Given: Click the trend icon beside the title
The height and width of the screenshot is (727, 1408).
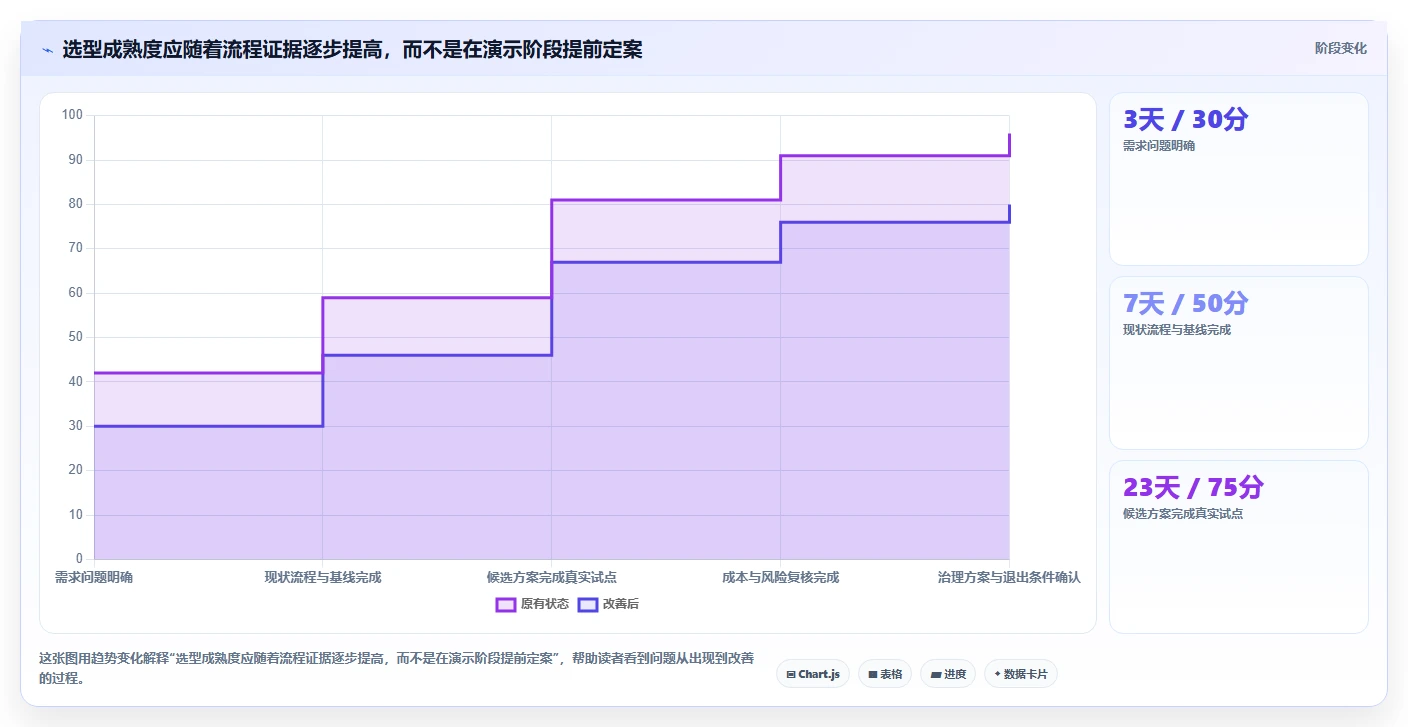Looking at the screenshot, I should point(47,50).
